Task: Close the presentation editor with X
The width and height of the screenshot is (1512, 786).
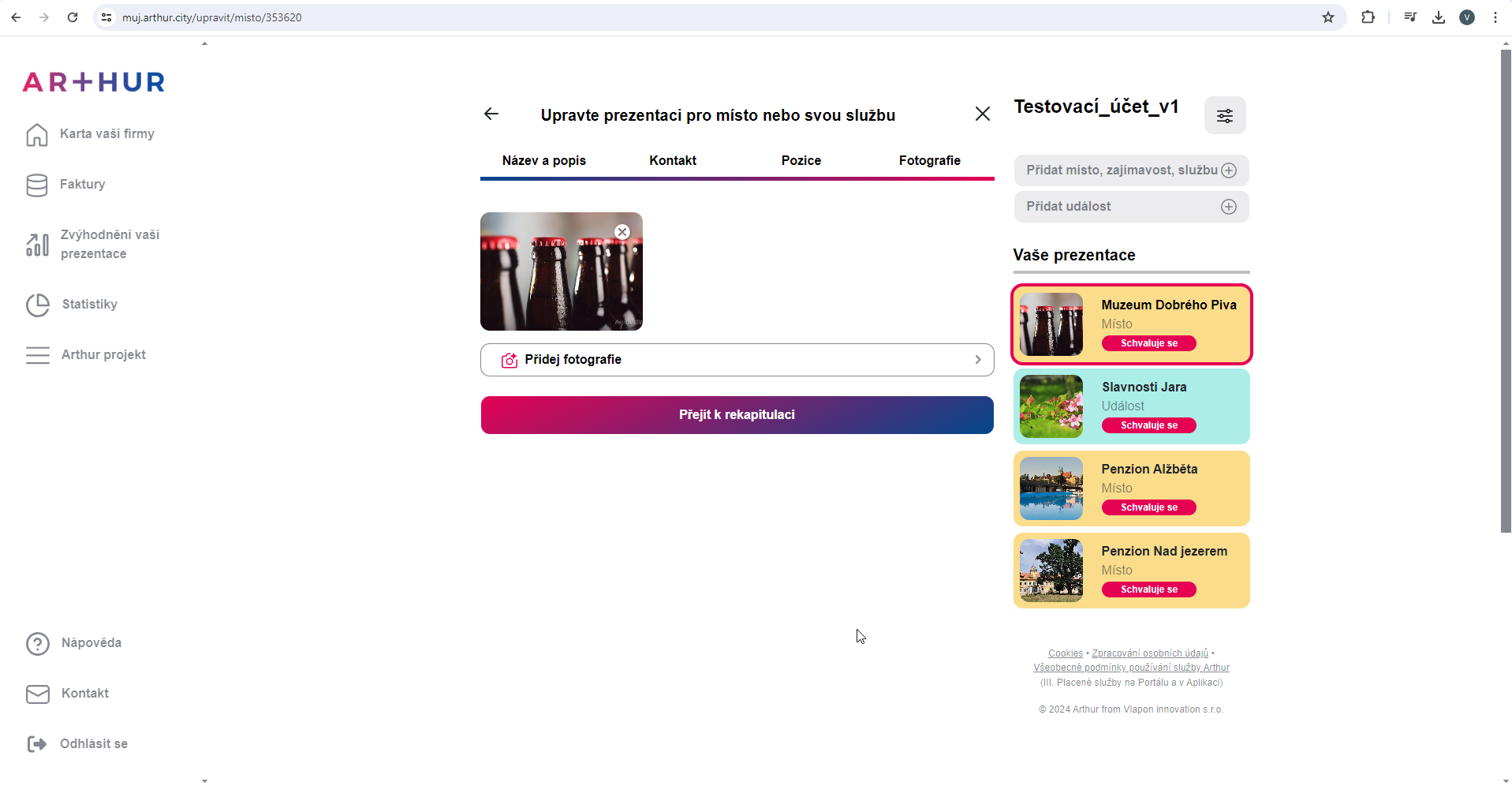Action: pyautogui.click(x=982, y=114)
